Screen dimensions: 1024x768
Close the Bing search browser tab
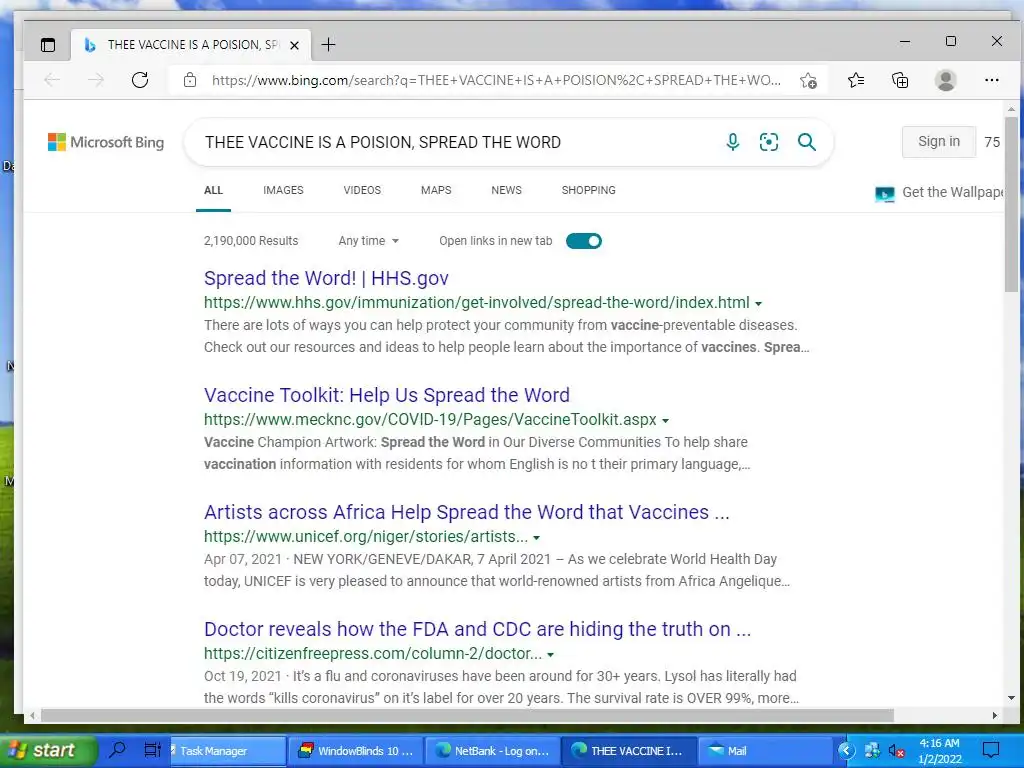(x=295, y=45)
